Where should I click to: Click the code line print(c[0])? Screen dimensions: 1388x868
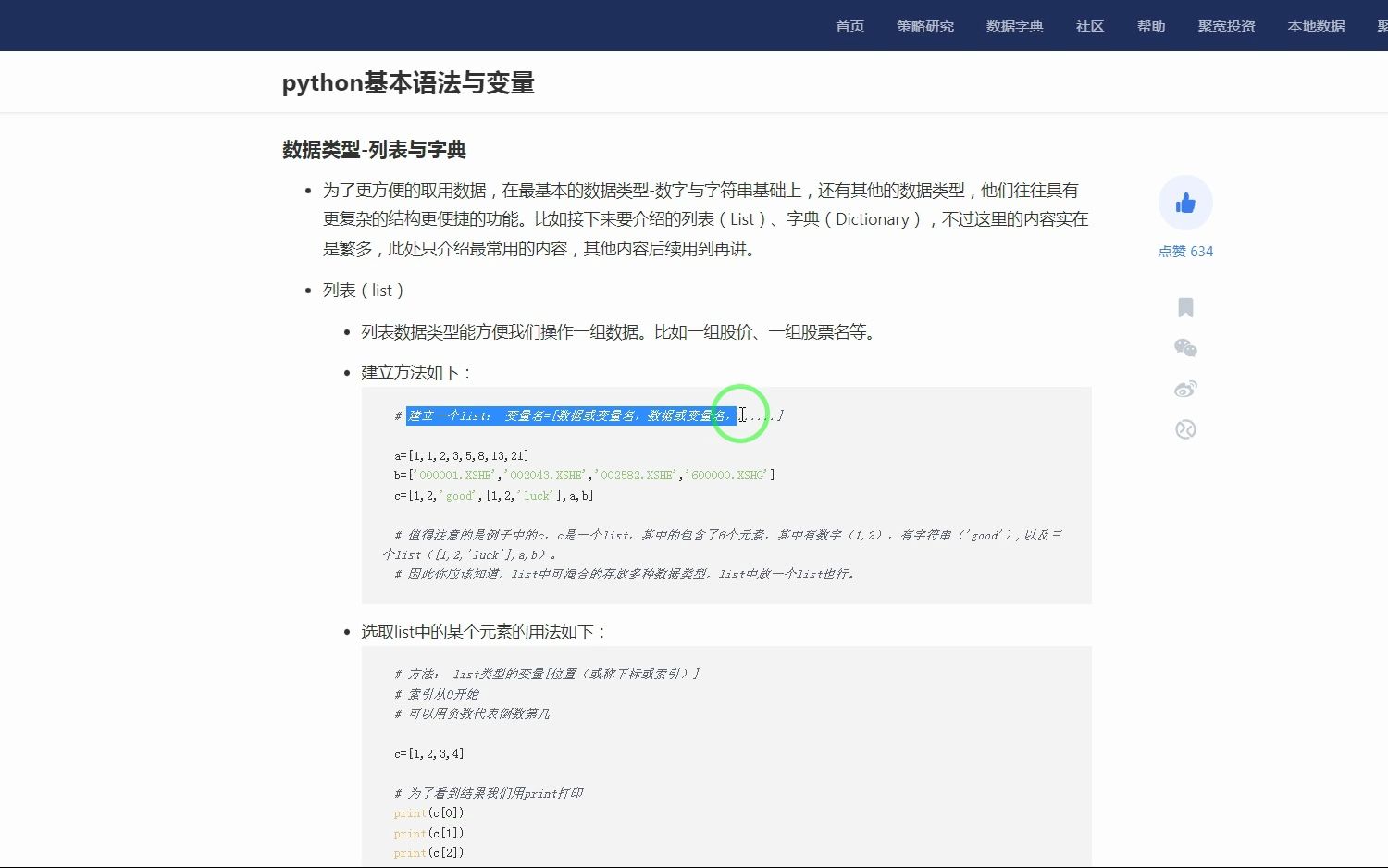point(428,813)
